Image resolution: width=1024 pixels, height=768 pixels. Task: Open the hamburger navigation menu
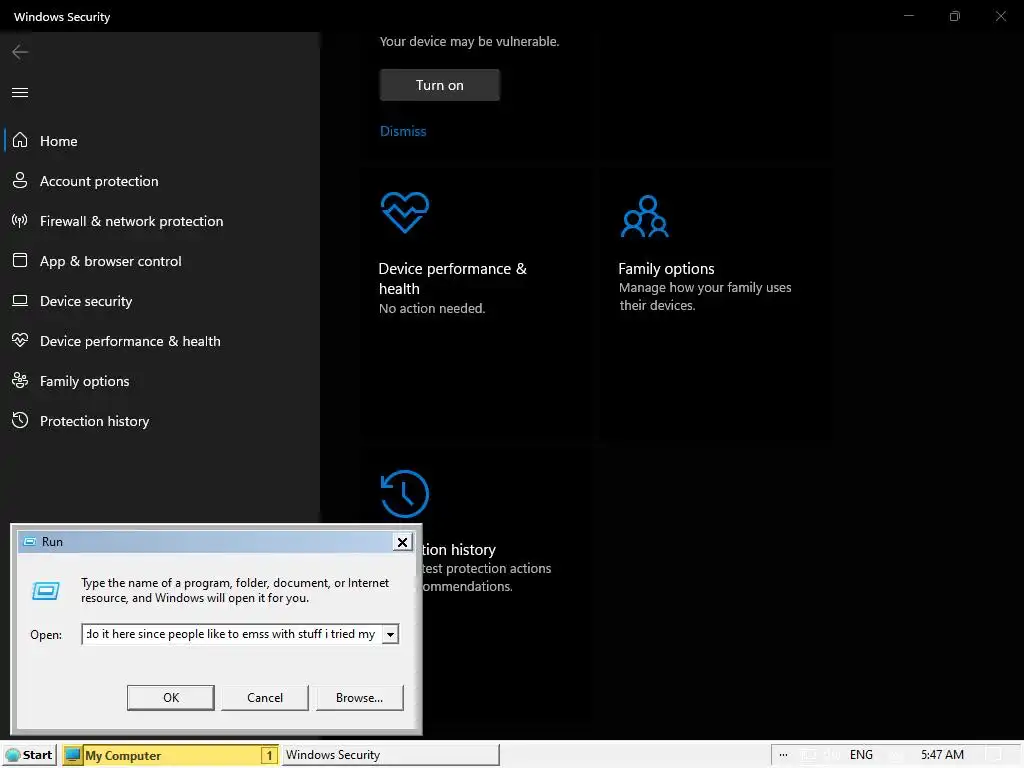pyautogui.click(x=20, y=92)
